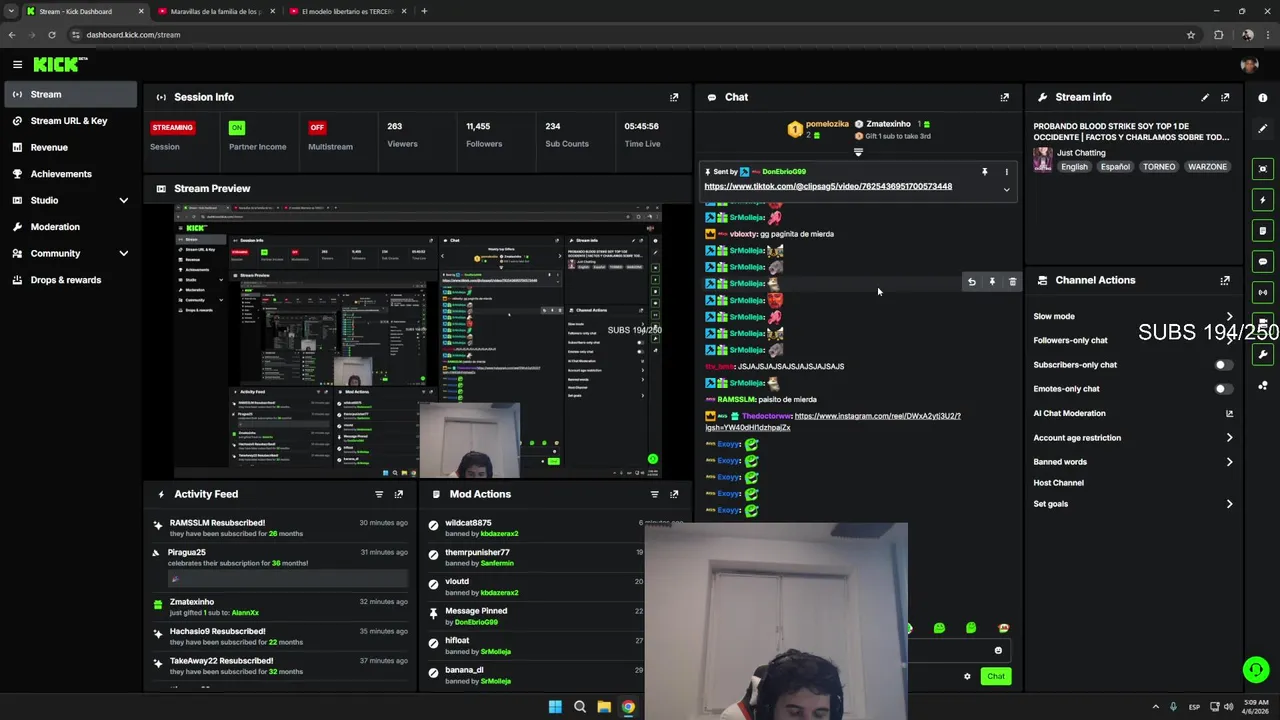
Task: Pop out the Activity Feed panel
Action: 399,494
